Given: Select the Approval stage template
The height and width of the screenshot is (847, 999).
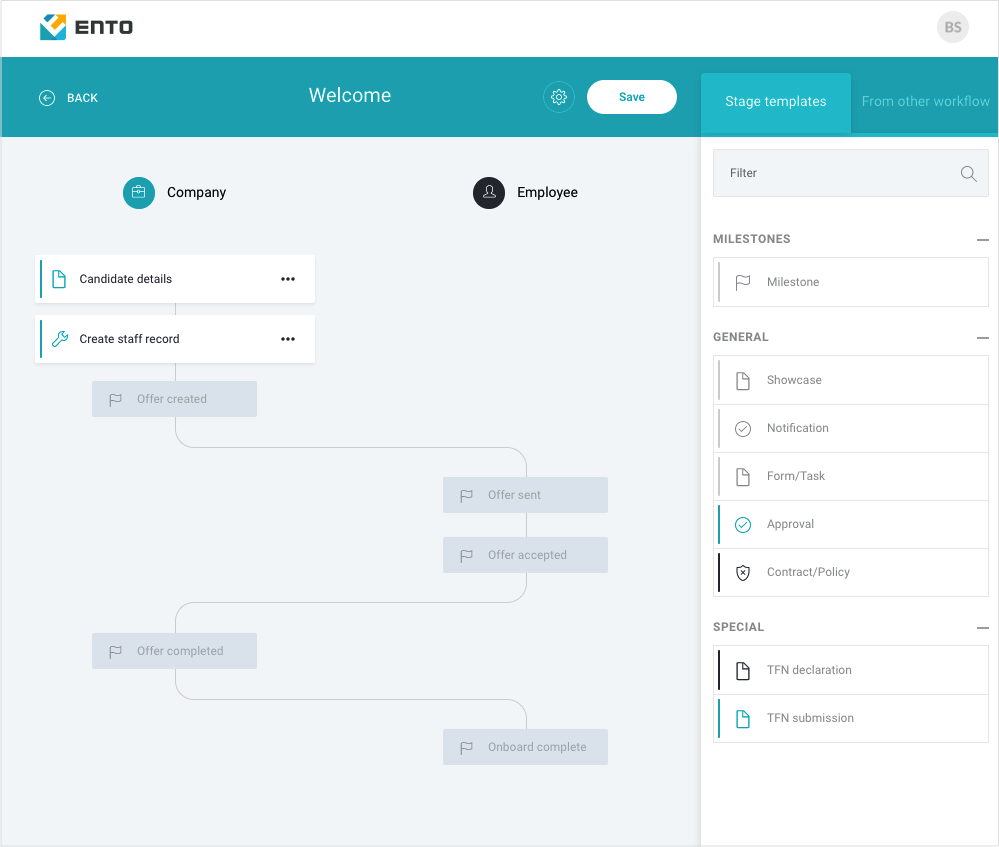Looking at the screenshot, I should pos(851,525).
